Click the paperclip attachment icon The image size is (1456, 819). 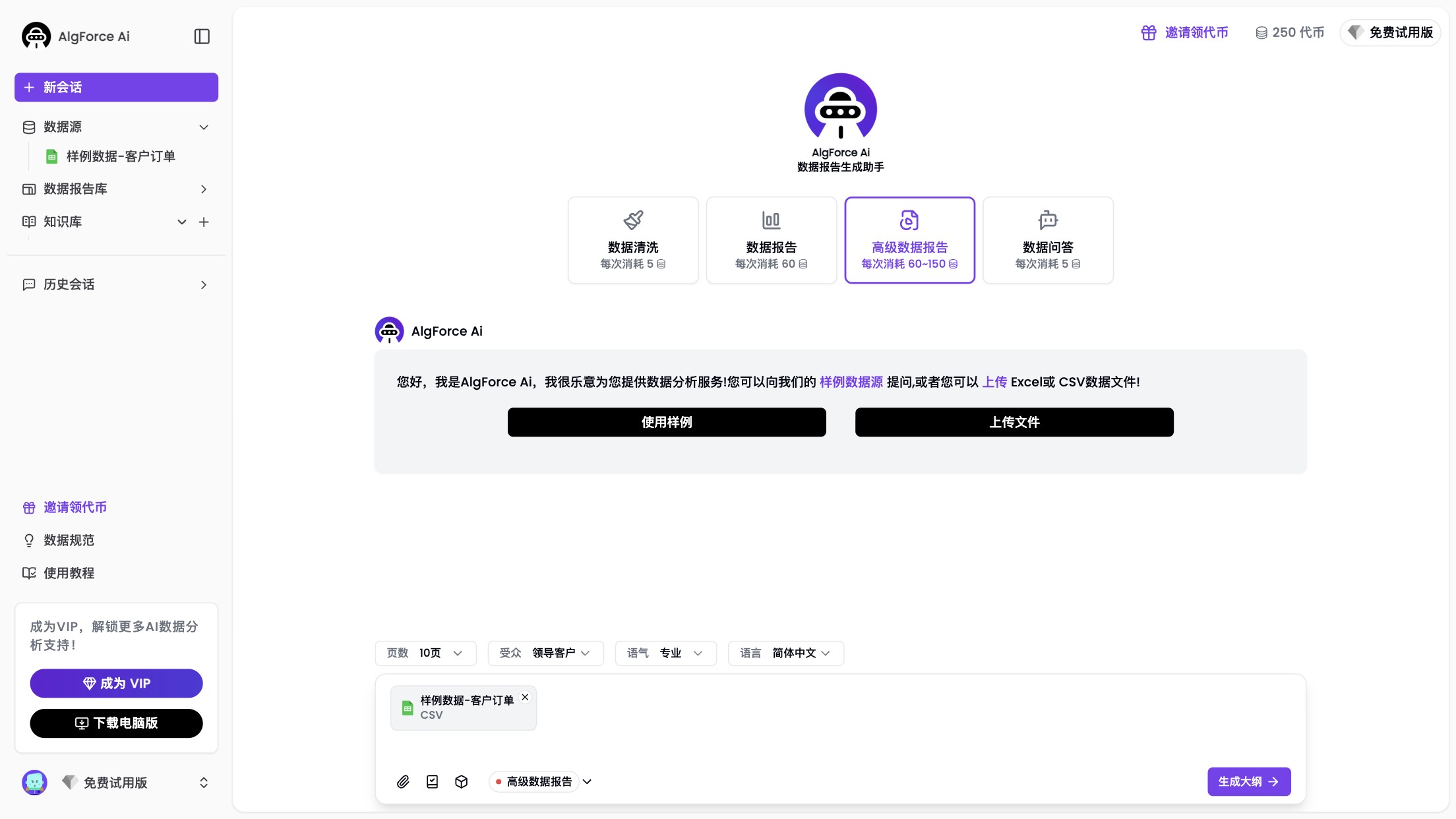404,781
